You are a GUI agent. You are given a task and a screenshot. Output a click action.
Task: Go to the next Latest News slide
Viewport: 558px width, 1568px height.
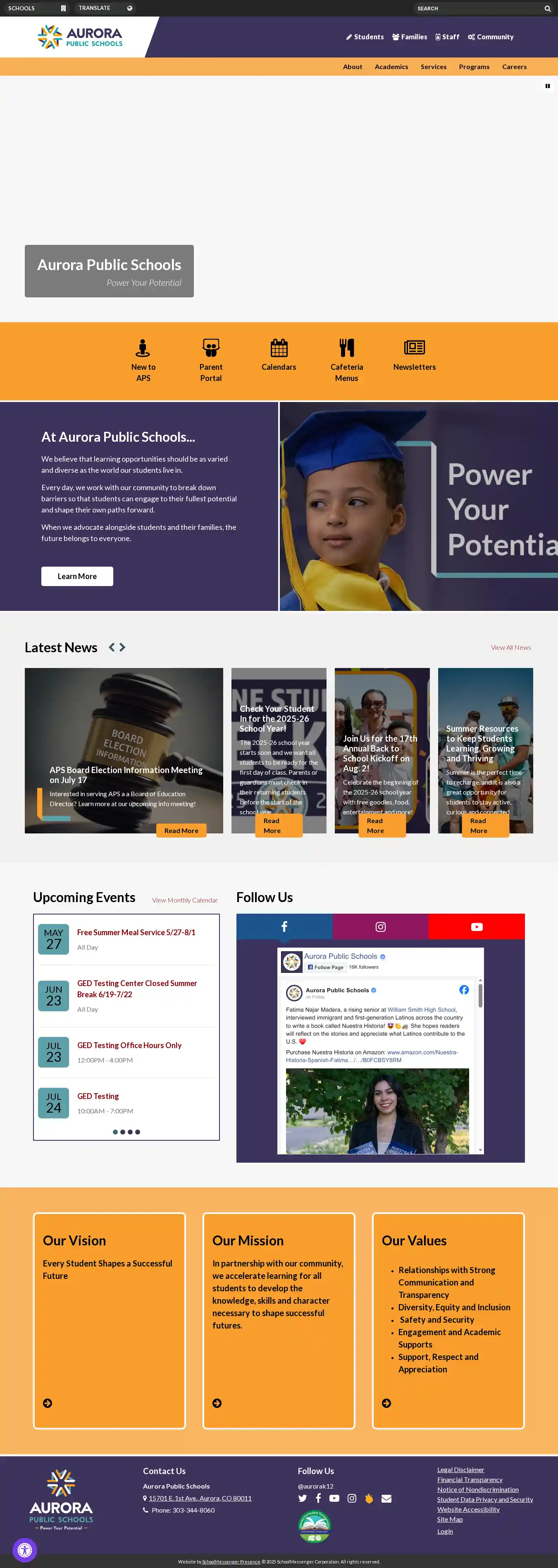[x=122, y=647]
